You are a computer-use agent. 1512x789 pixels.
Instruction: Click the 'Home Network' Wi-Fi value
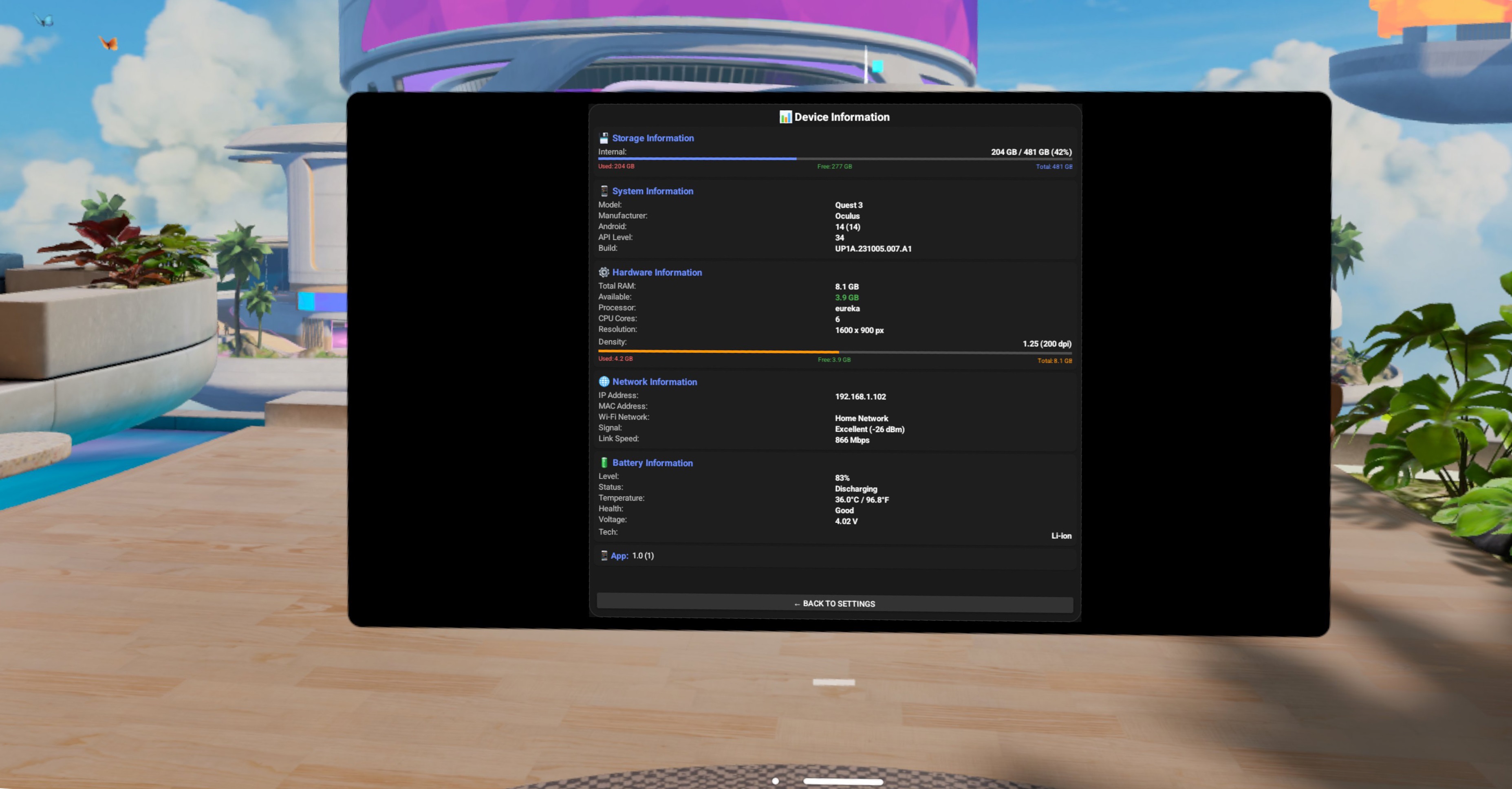pos(861,418)
